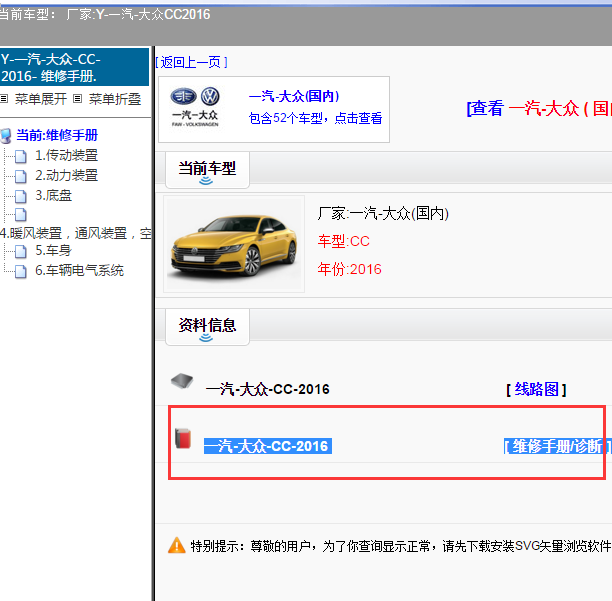The width and height of the screenshot is (612, 601).
Task: Click the page icon next to 2.动力装置
Action: (x=21, y=176)
